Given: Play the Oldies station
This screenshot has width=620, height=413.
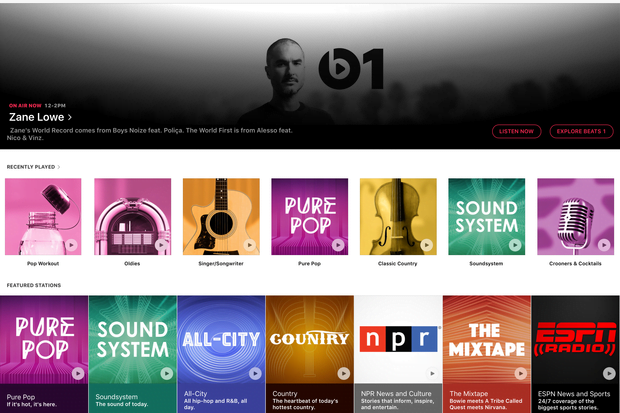Looking at the screenshot, I should coord(161,245).
